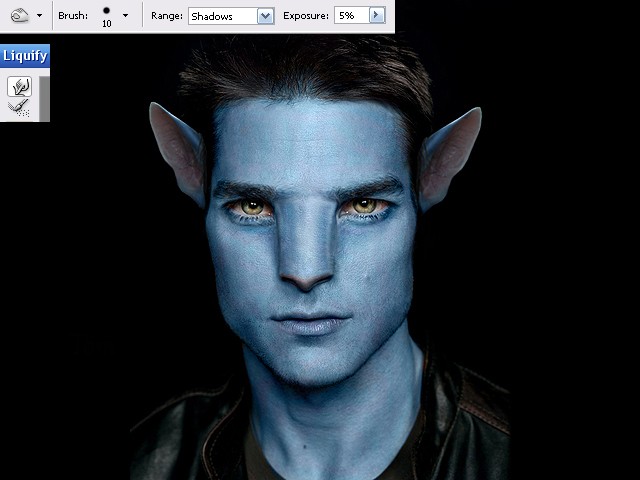Expand the Range dropdown arrow
Screen dimensions: 640x480
point(266,16)
